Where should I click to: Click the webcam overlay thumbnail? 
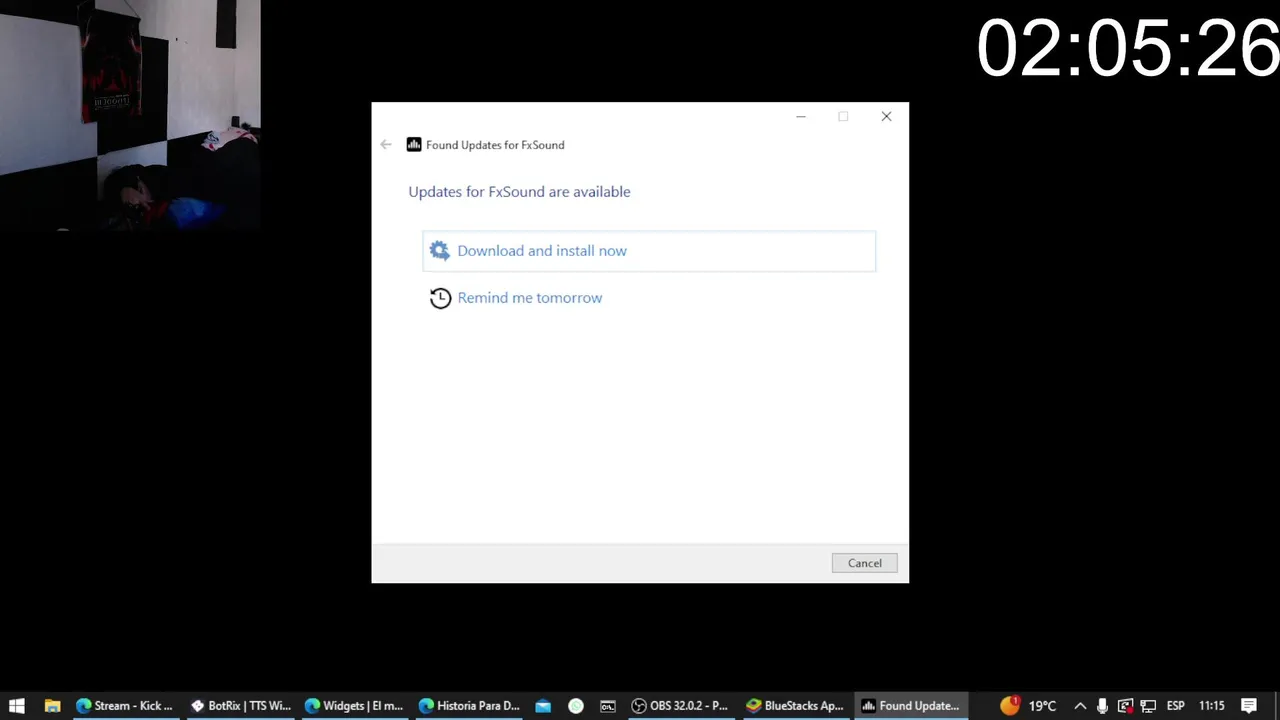click(130, 115)
